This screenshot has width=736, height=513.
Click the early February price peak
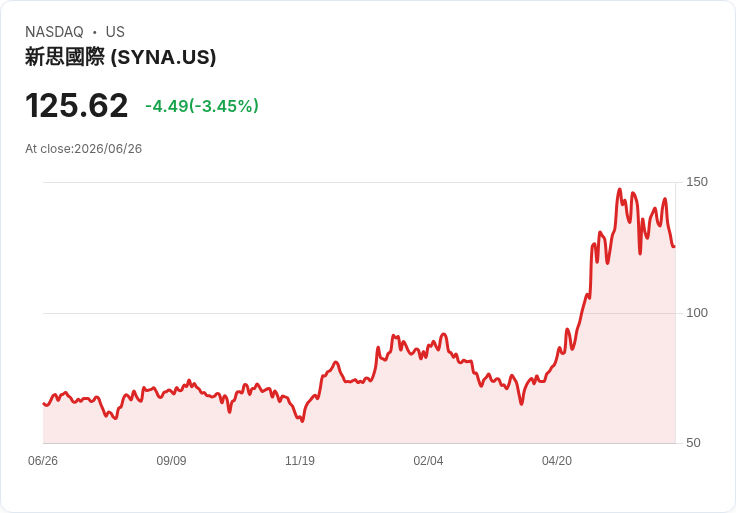point(444,335)
